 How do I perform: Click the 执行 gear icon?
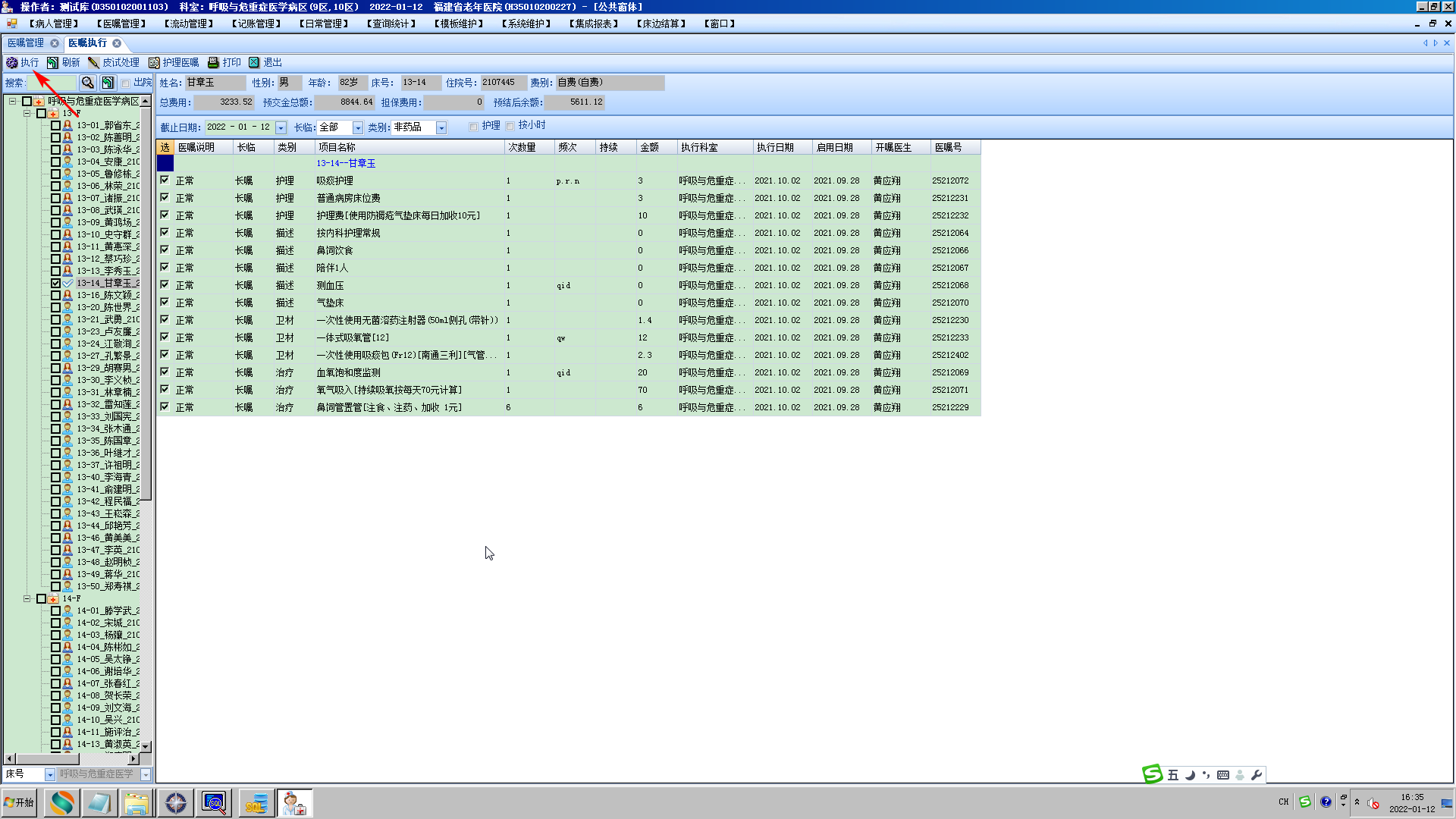click(12, 63)
